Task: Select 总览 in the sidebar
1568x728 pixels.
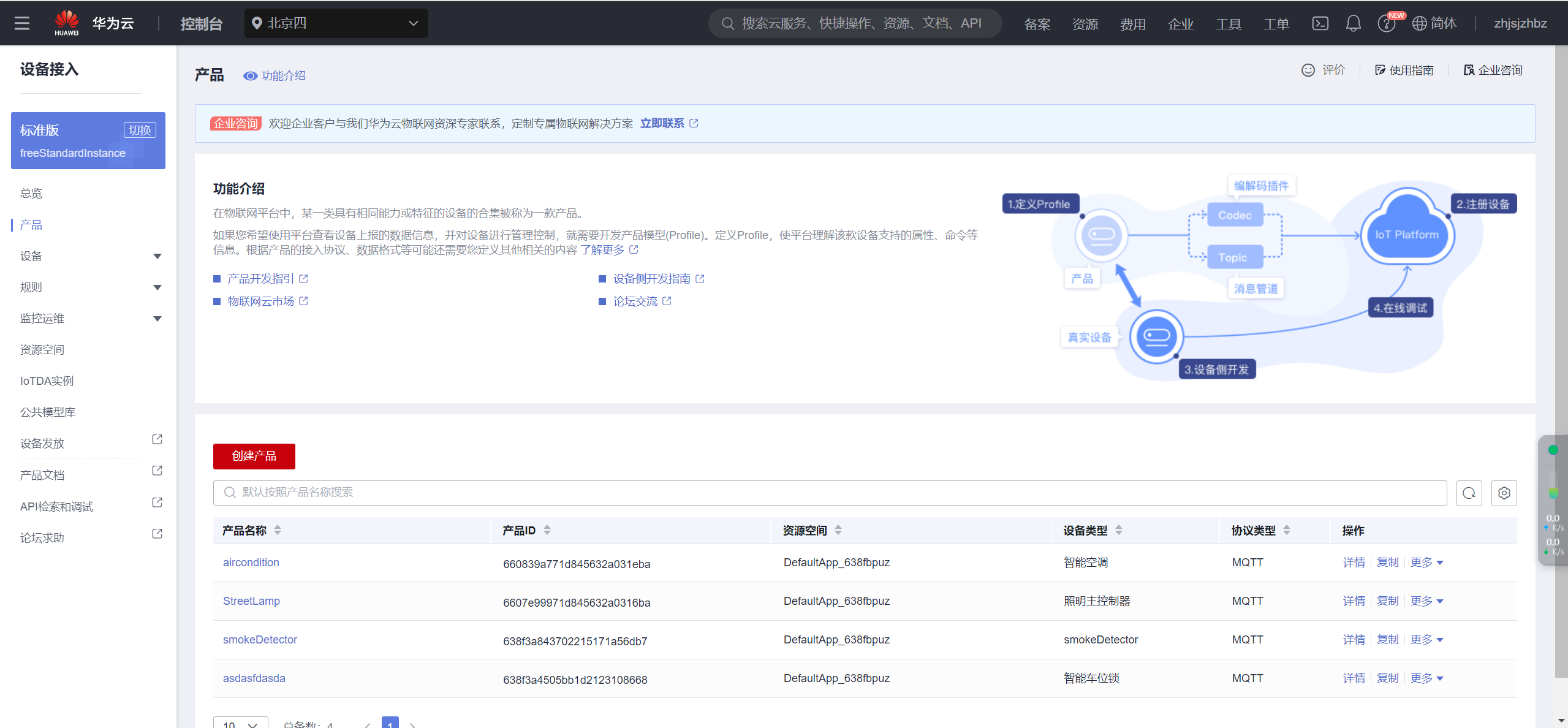Action: point(31,194)
